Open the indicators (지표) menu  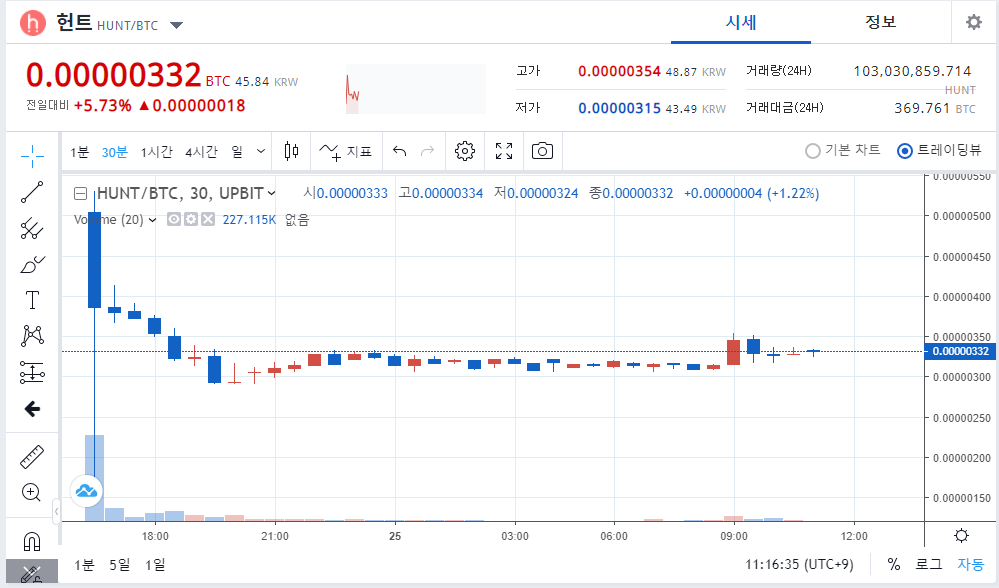click(x=345, y=151)
